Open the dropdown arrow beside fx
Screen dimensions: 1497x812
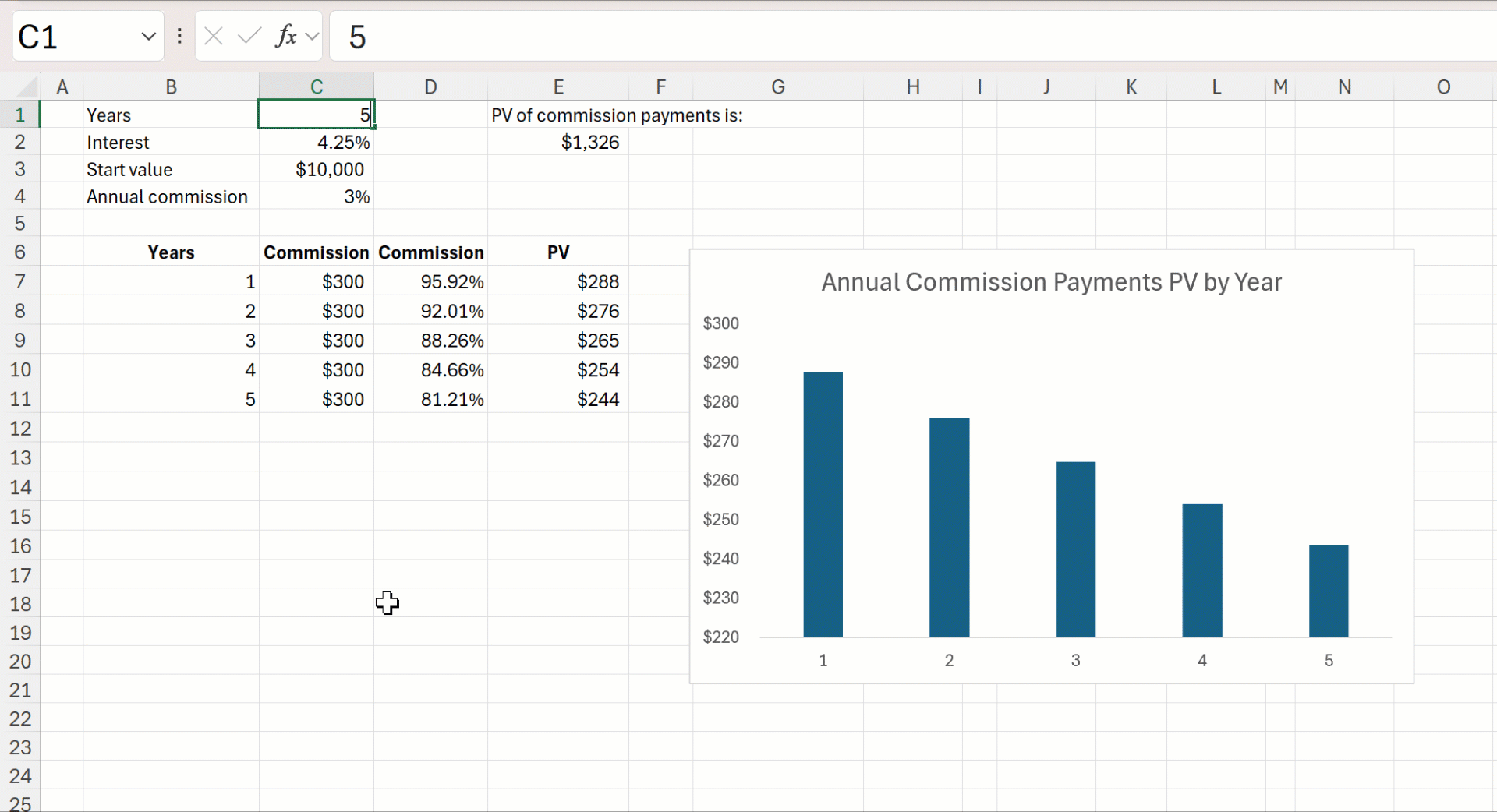(x=313, y=36)
